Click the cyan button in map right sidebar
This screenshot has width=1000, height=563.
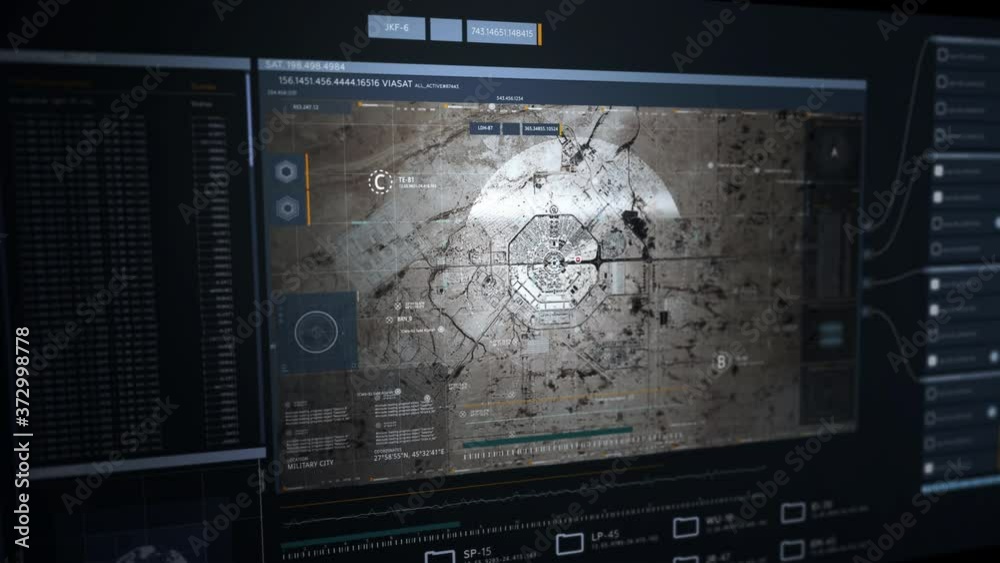pyautogui.click(x=831, y=333)
